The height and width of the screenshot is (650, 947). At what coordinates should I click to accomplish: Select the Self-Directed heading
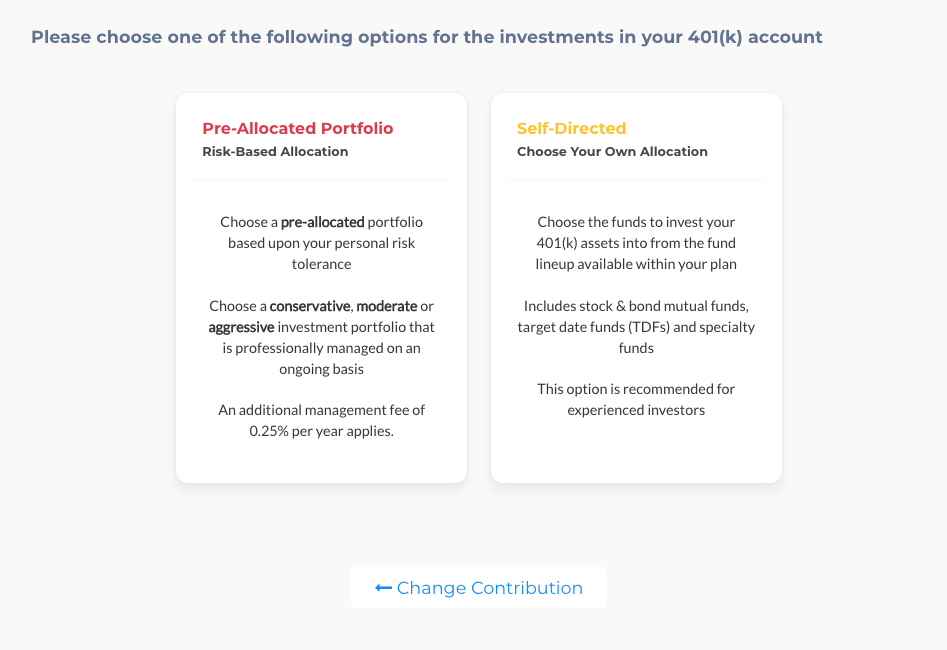[x=571, y=128]
